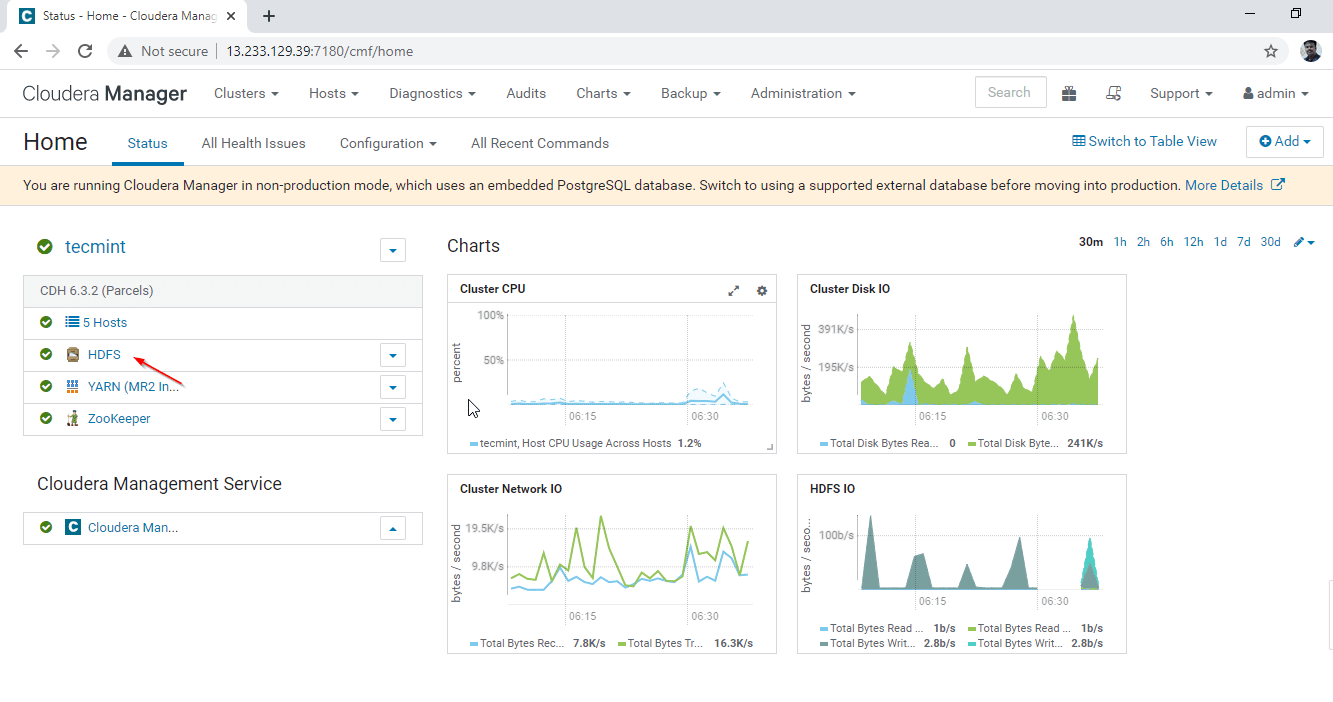The width and height of the screenshot is (1333, 702).
Task: Click in the Search input field
Action: coord(1010,92)
